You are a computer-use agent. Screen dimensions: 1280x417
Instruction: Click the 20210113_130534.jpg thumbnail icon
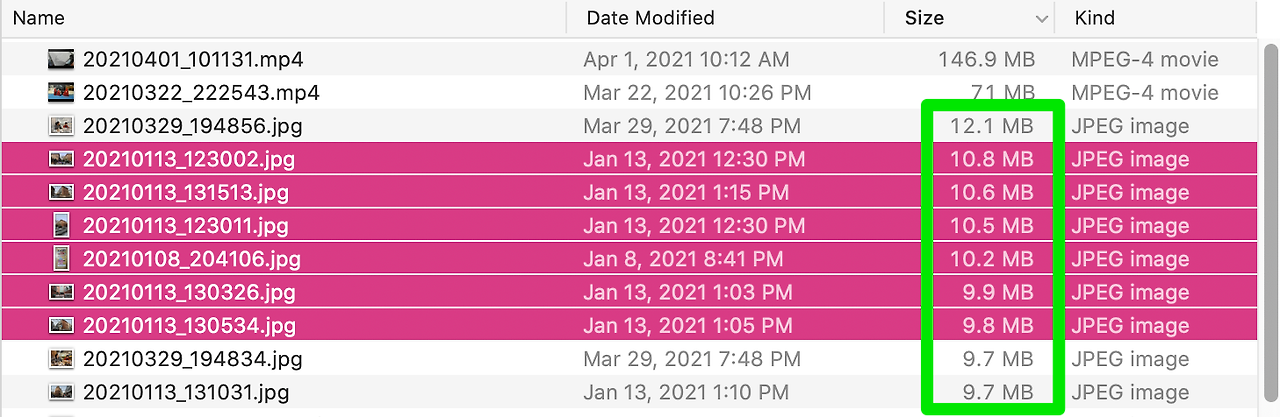pos(61,325)
